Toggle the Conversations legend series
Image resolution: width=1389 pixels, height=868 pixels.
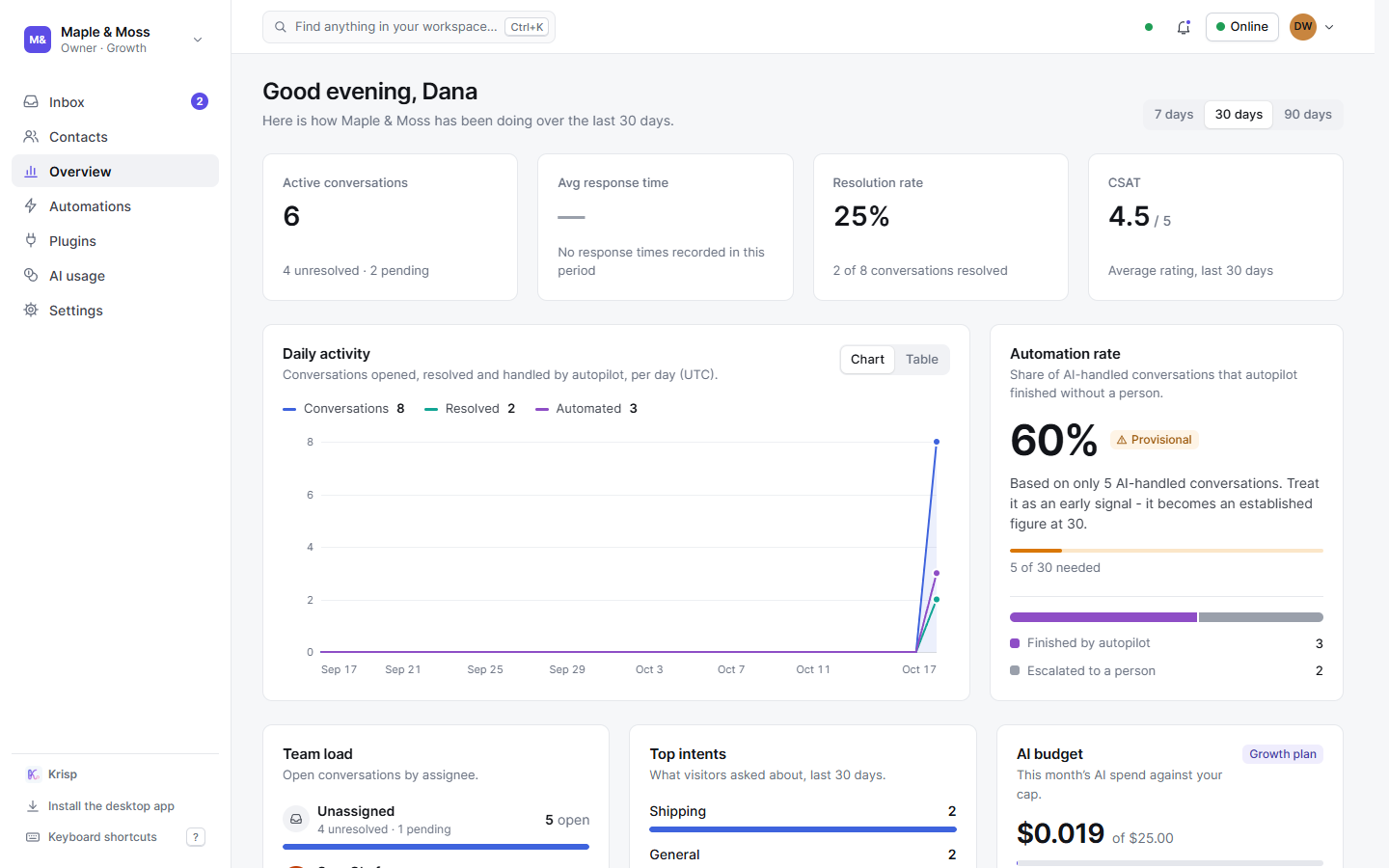[x=343, y=408]
